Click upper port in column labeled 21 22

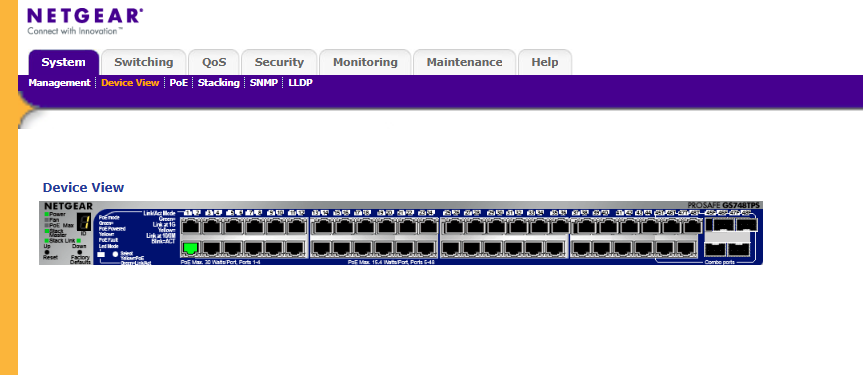coord(407,226)
